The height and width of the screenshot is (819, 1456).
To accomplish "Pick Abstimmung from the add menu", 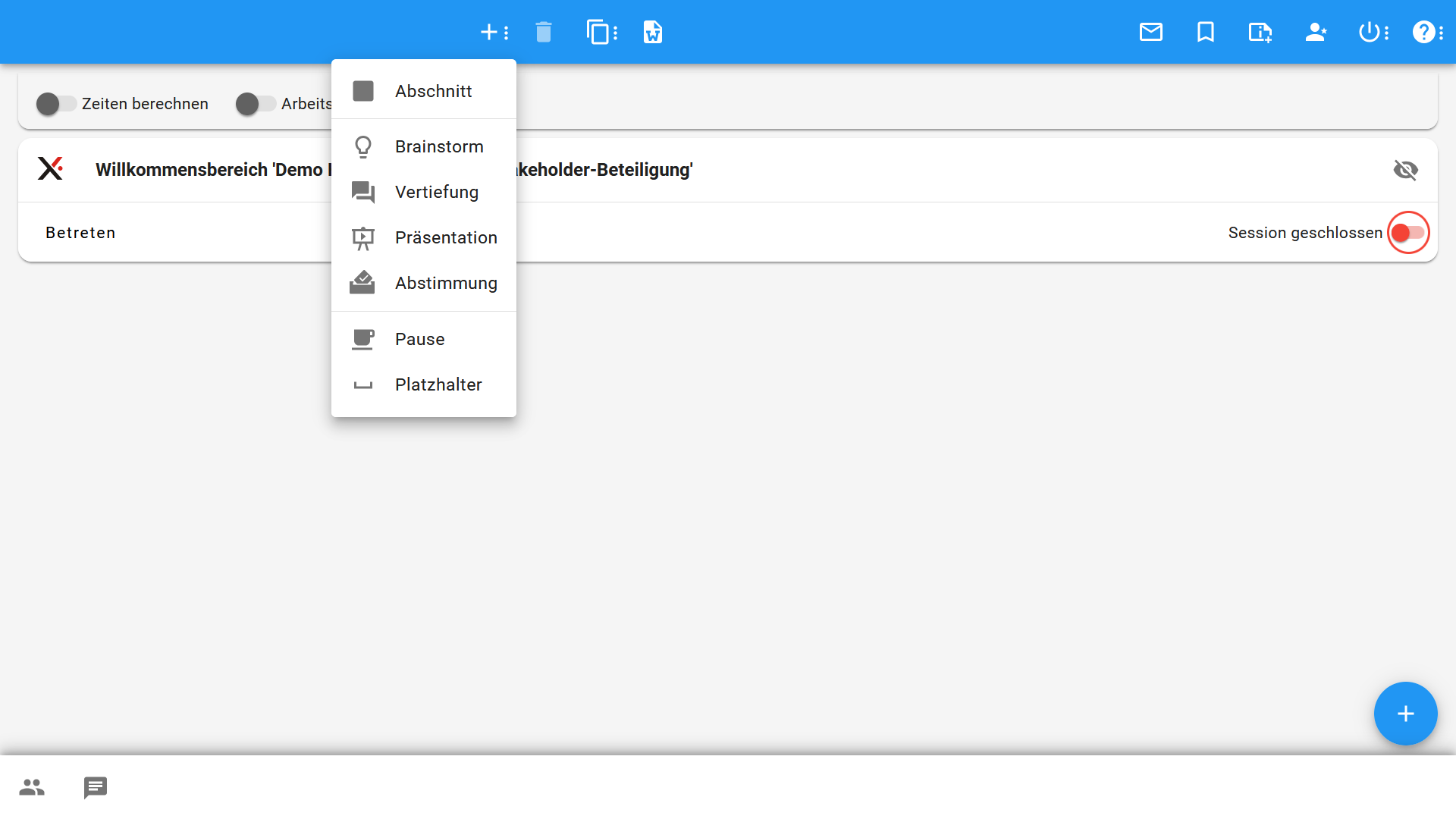I will (424, 283).
